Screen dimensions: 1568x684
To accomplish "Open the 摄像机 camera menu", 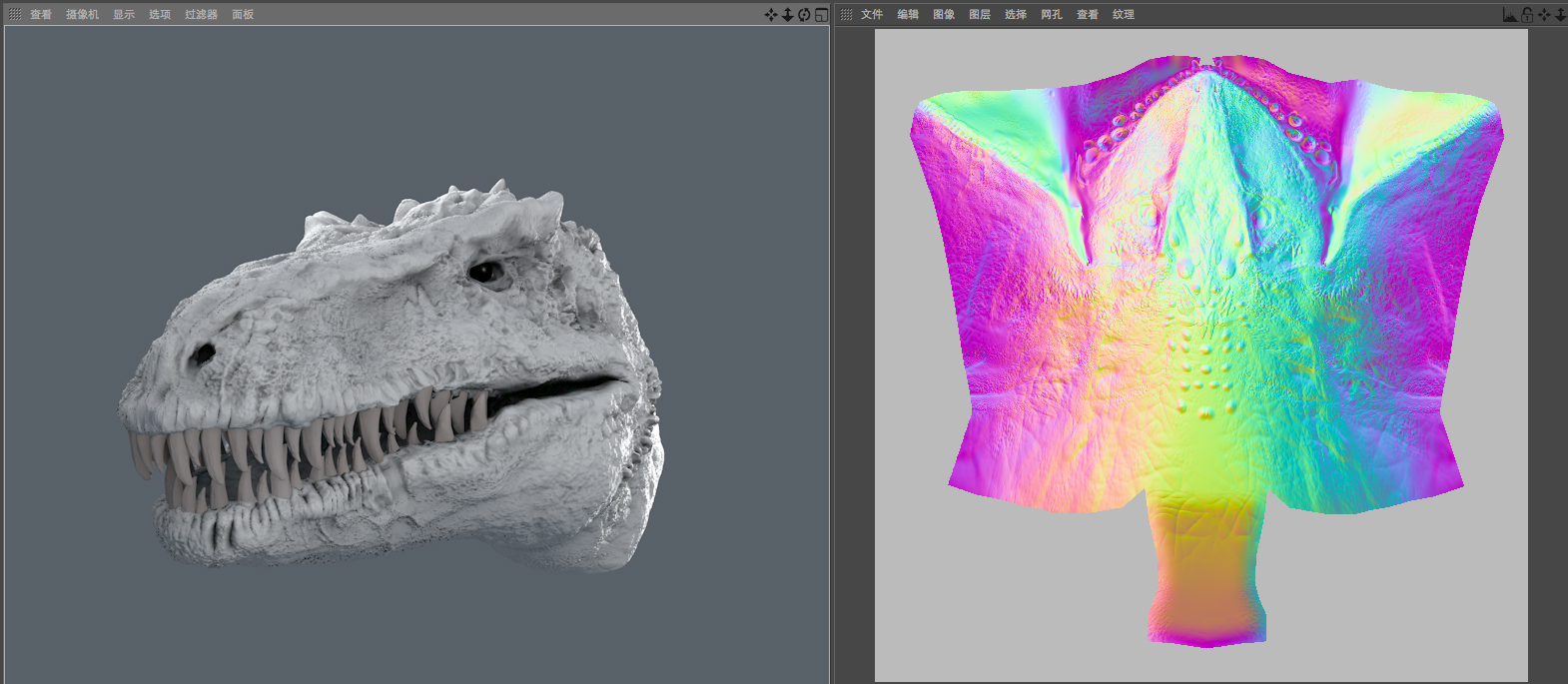I will [x=82, y=15].
